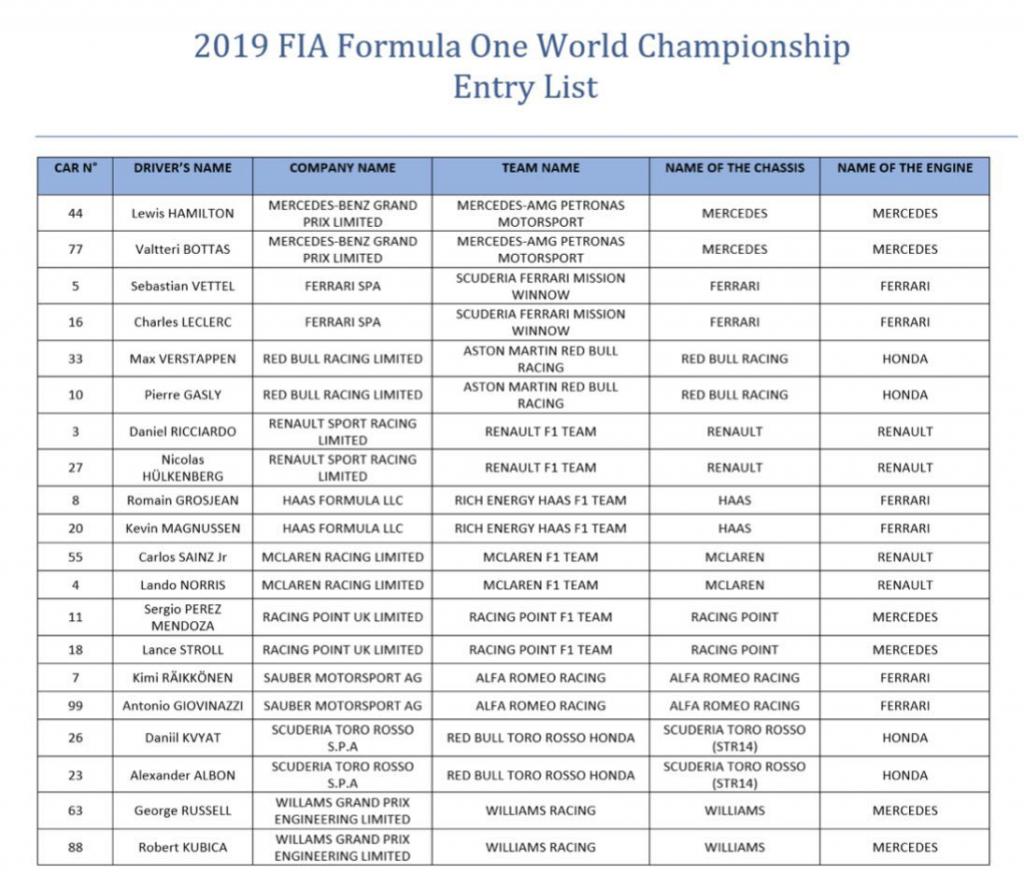Select the Daniil KVYAT driver cell
Image resolution: width=1024 pixels, height=888 pixels.
pos(183,738)
